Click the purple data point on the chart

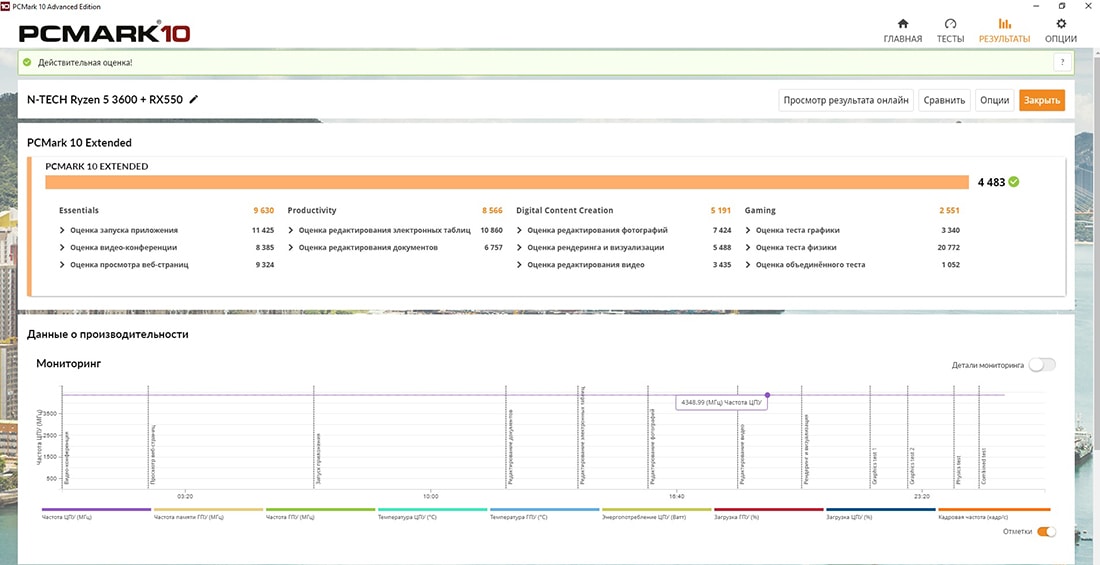767,395
